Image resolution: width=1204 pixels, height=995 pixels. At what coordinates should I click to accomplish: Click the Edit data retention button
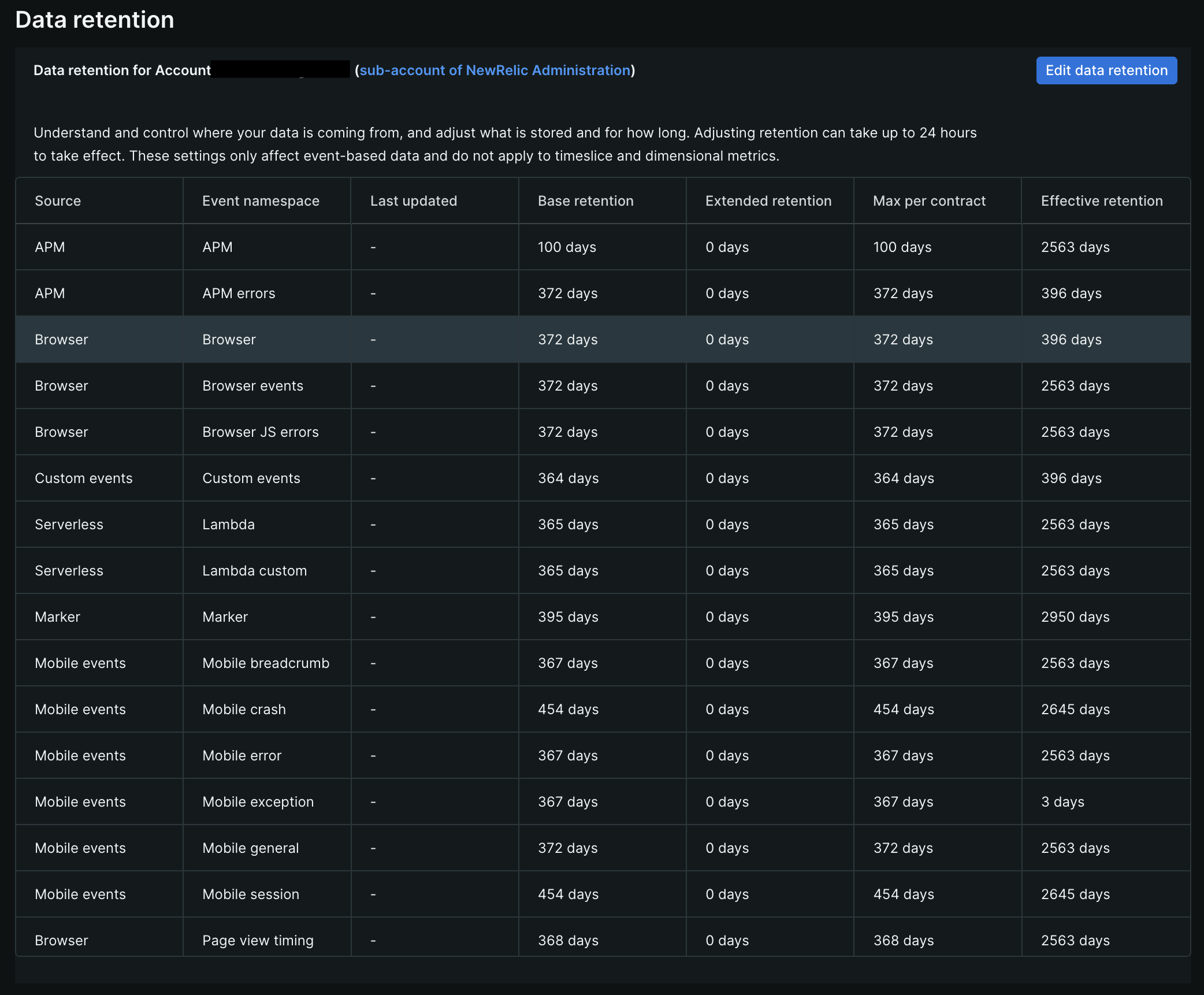(1106, 70)
